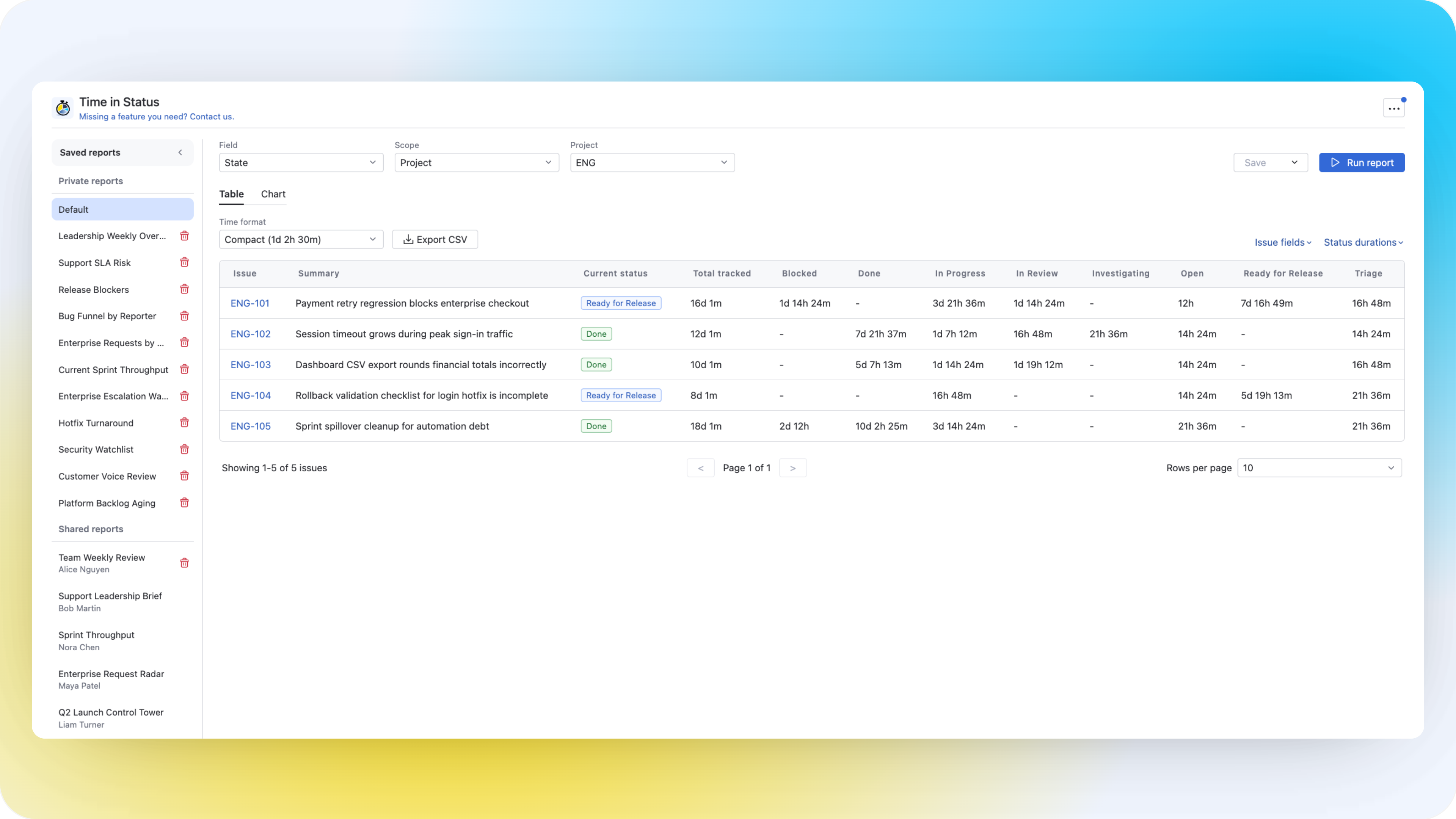Open the Project dropdown showing ENG
Image resolution: width=1456 pixels, height=819 pixels.
652,162
